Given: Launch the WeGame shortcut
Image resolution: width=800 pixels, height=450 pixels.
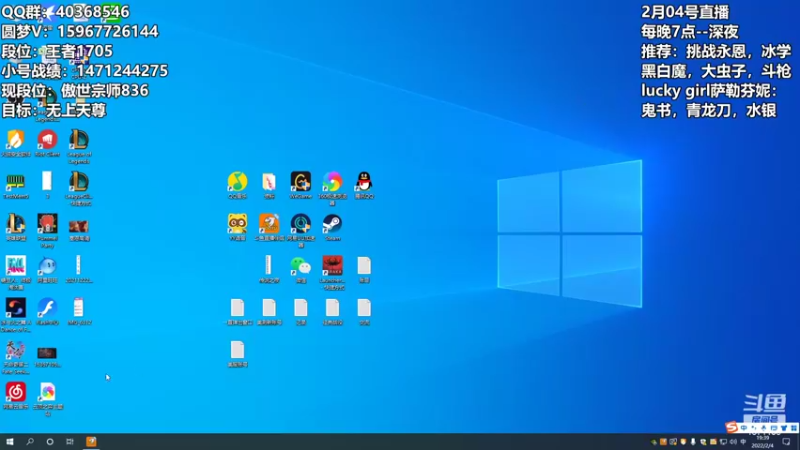Looking at the screenshot, I should pyautogui.click(x=301, y=181).
